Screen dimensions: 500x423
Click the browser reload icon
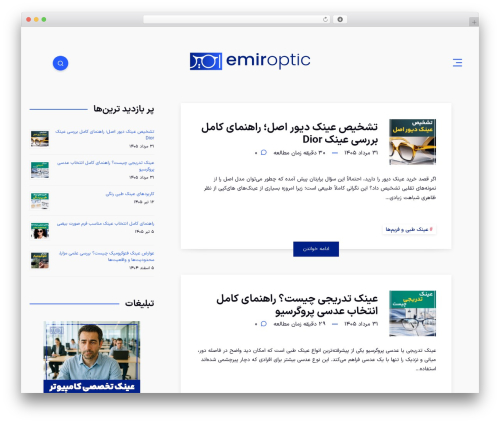325,19
